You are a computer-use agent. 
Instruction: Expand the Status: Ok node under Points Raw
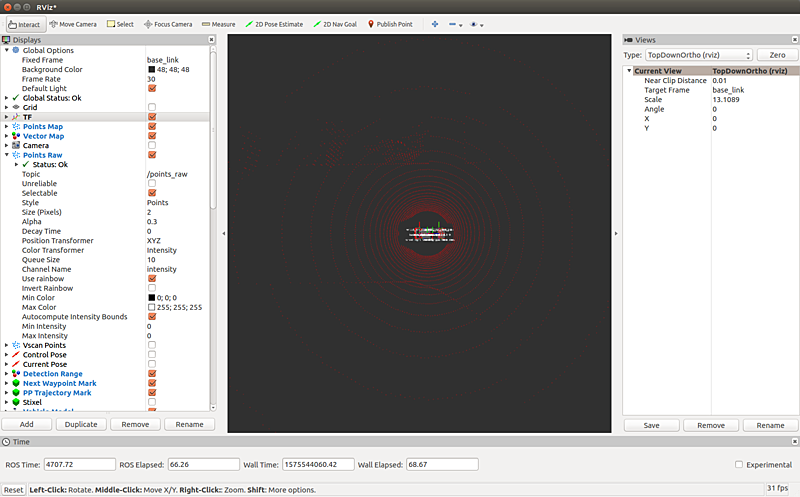16,165
